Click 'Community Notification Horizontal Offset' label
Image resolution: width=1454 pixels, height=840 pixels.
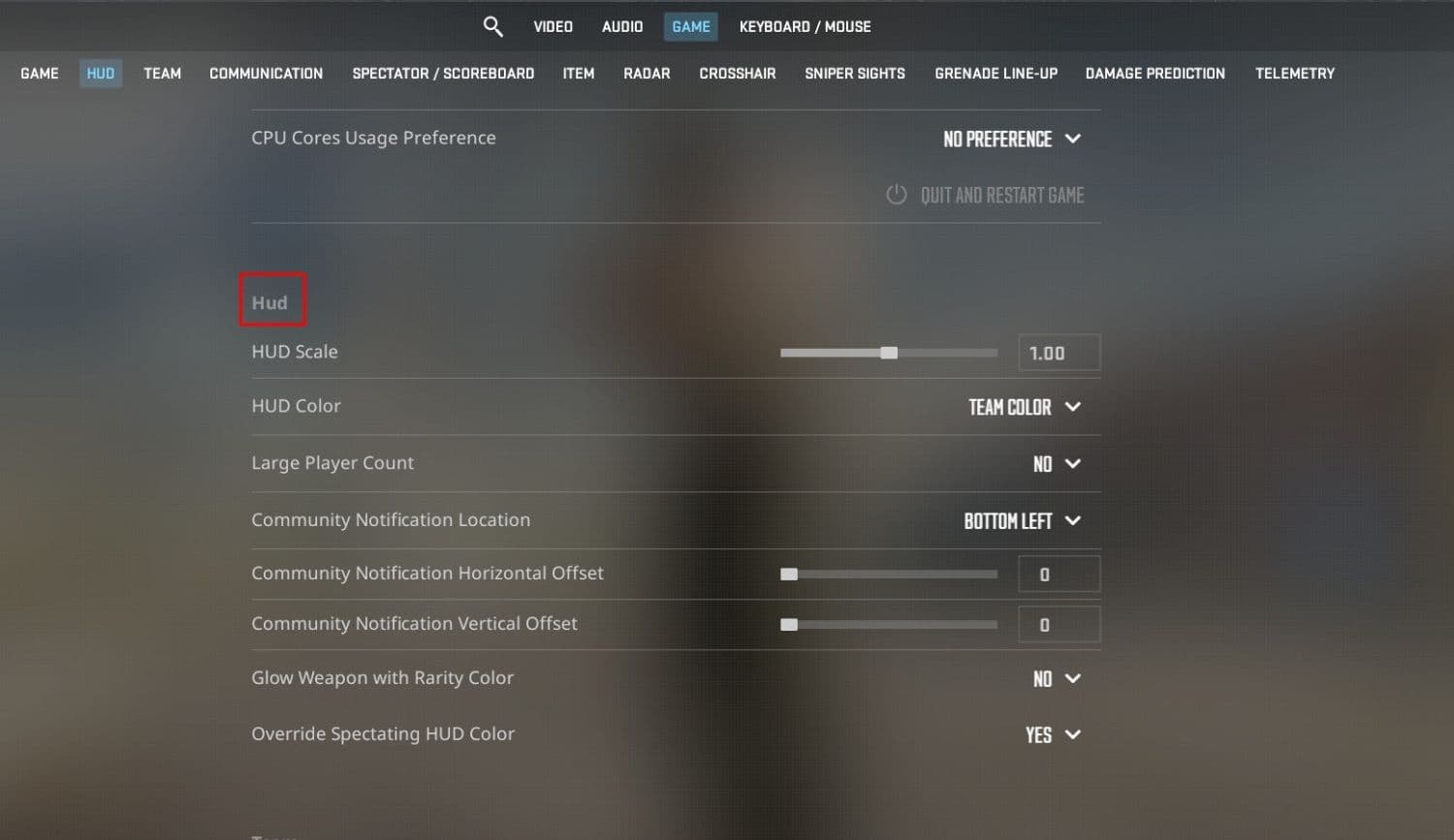pos(427,574)
